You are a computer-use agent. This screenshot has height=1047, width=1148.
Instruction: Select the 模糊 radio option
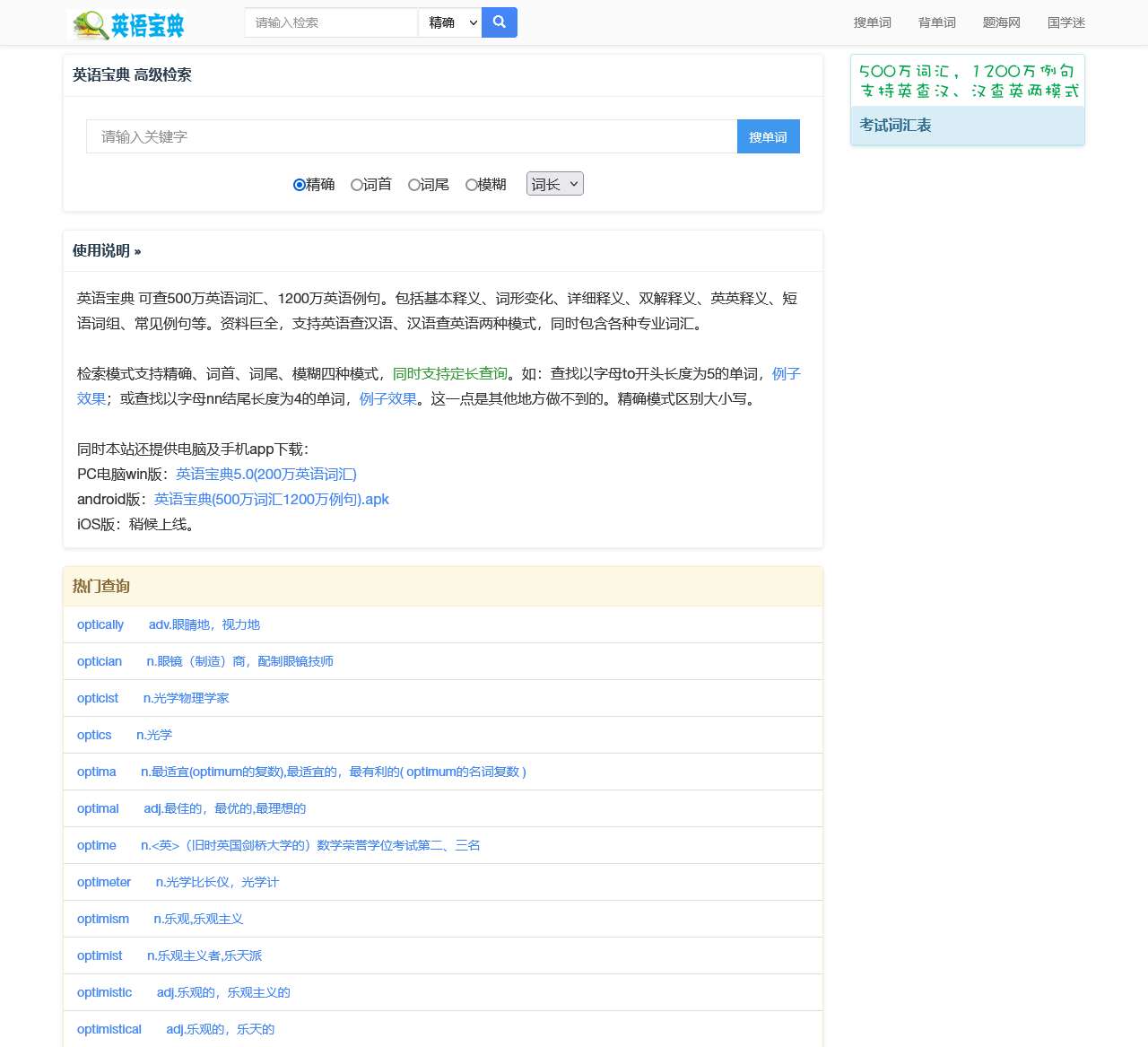point(472,185)
